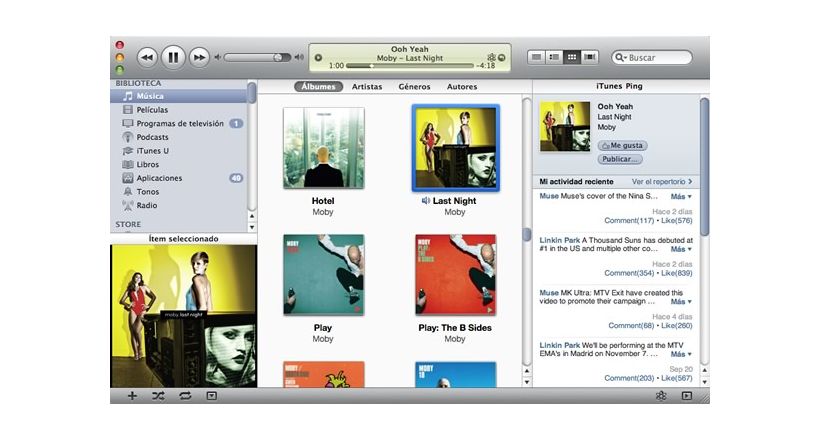820x440 pixels.
Task: Select the Last Night album cover
Action: 455,148
